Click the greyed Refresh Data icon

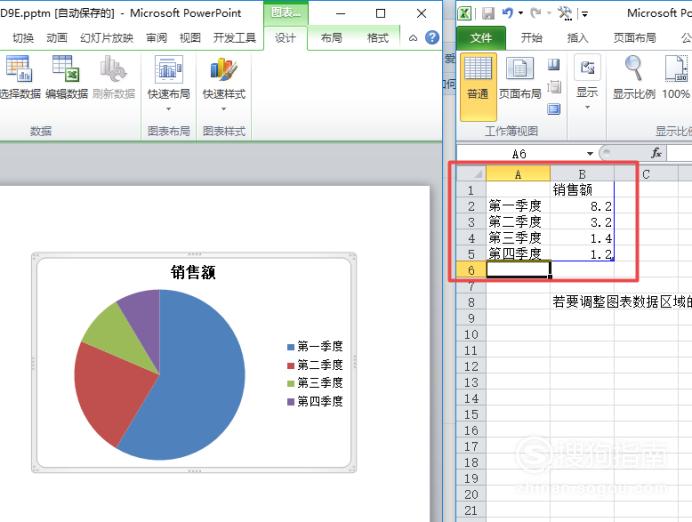point(113,77)
